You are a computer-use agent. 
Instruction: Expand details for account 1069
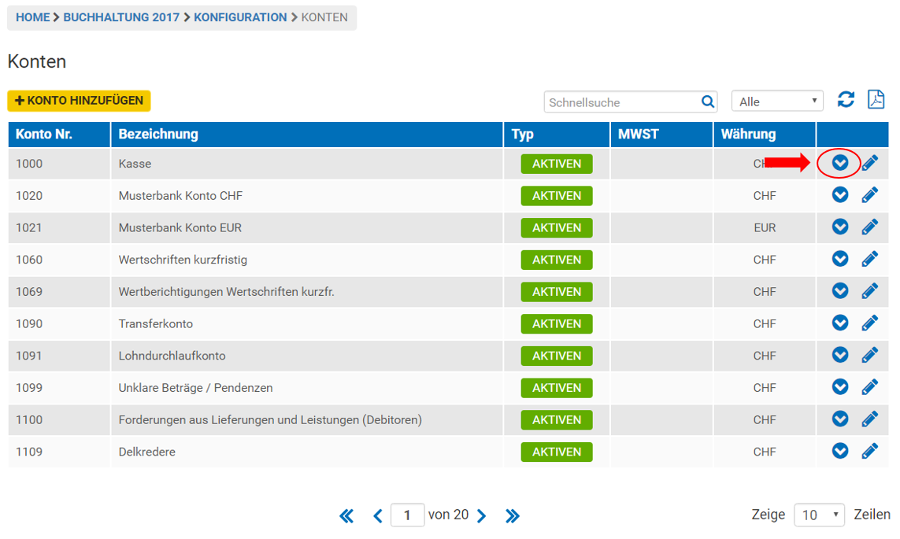[x=840, y=291]
